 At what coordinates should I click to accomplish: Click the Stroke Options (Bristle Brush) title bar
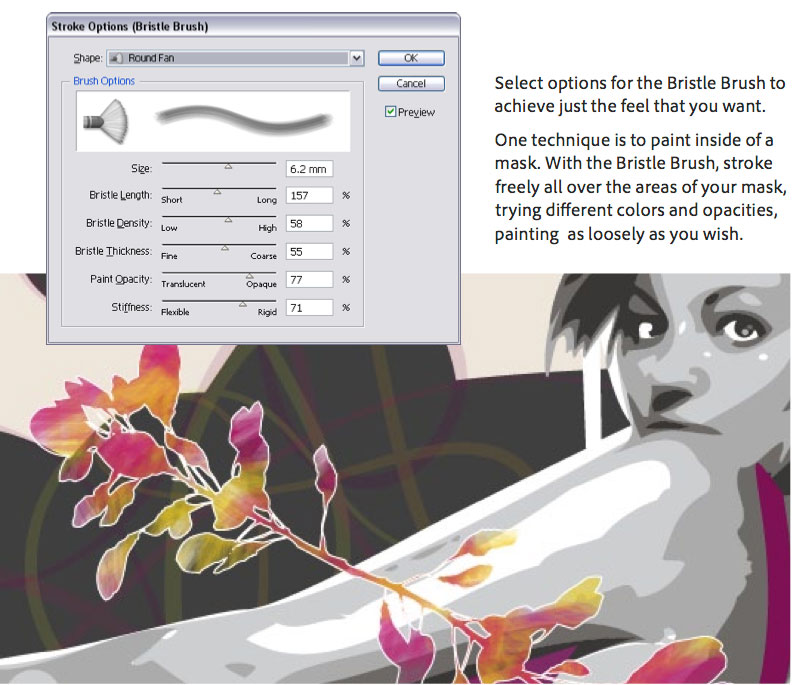coord(253,26)
